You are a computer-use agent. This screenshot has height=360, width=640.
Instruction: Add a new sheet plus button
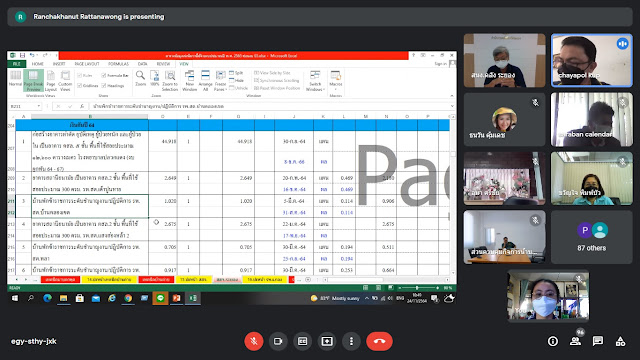coord(308,280)
